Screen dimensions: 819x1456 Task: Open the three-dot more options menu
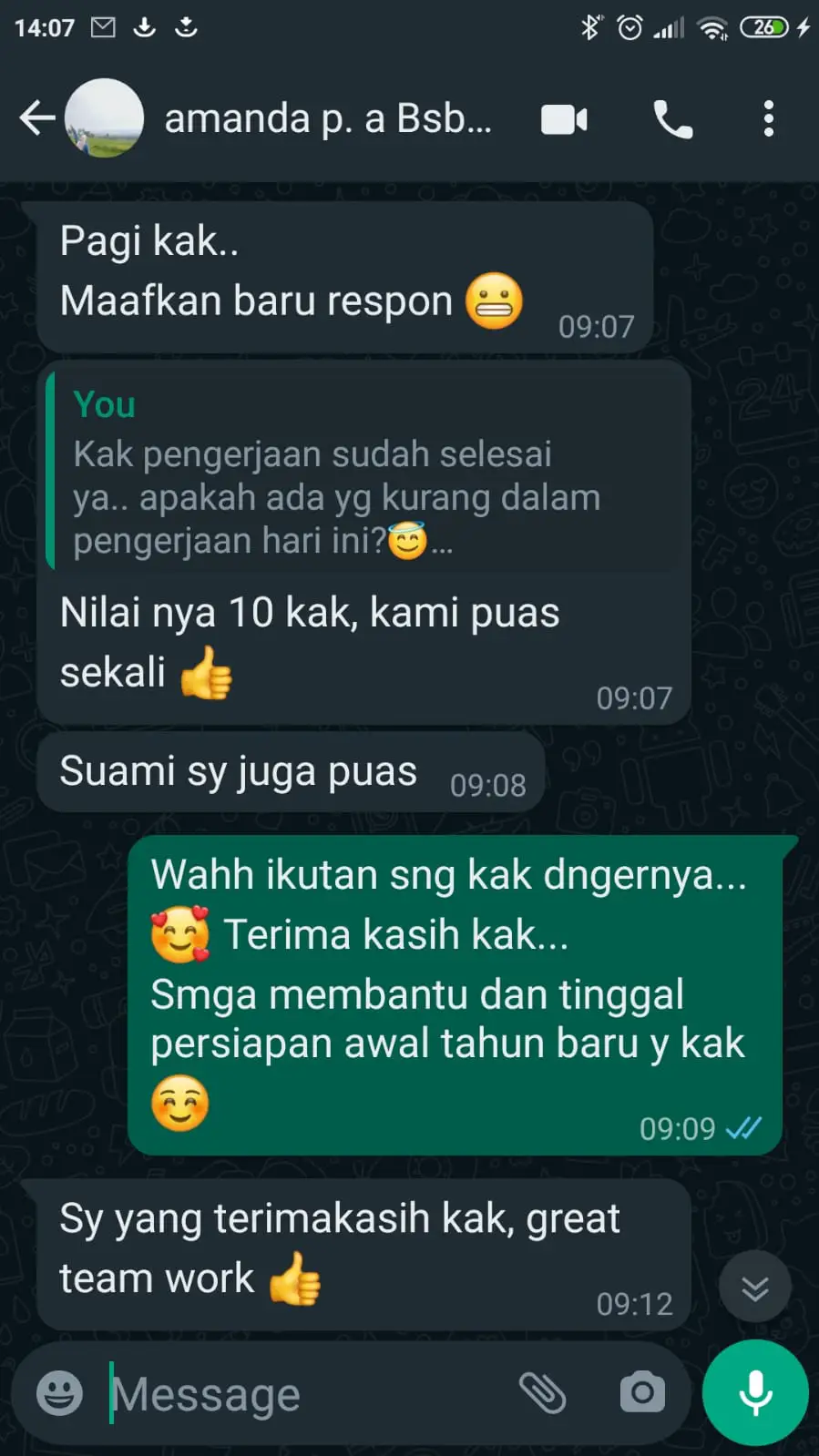(769, 119)
